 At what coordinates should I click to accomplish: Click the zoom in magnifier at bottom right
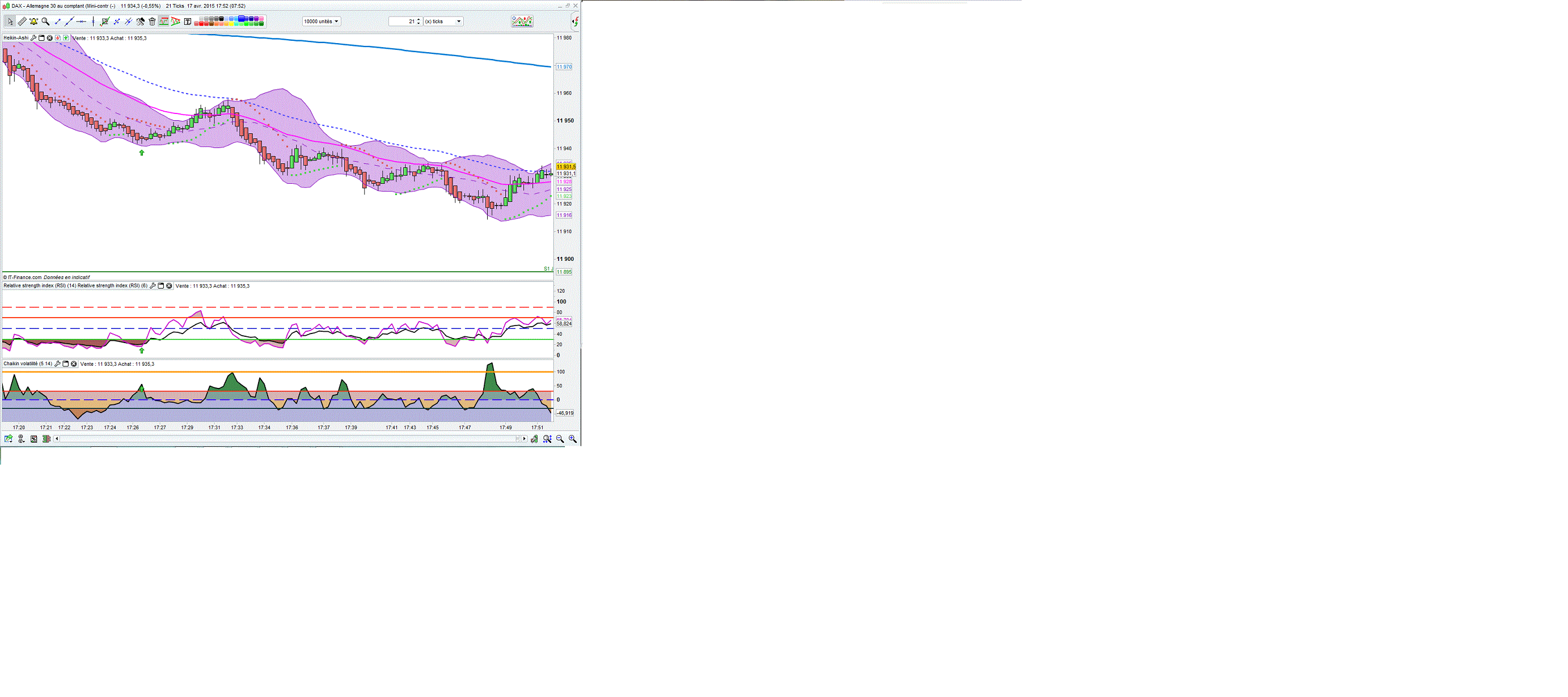tap(572, 439)
